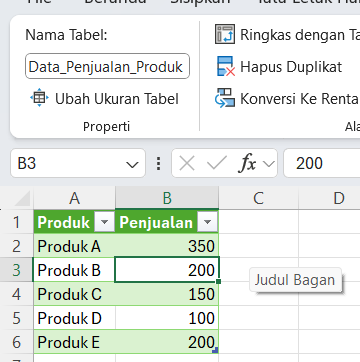Click the Konversi Ke Rentang icon

point(225,98)
